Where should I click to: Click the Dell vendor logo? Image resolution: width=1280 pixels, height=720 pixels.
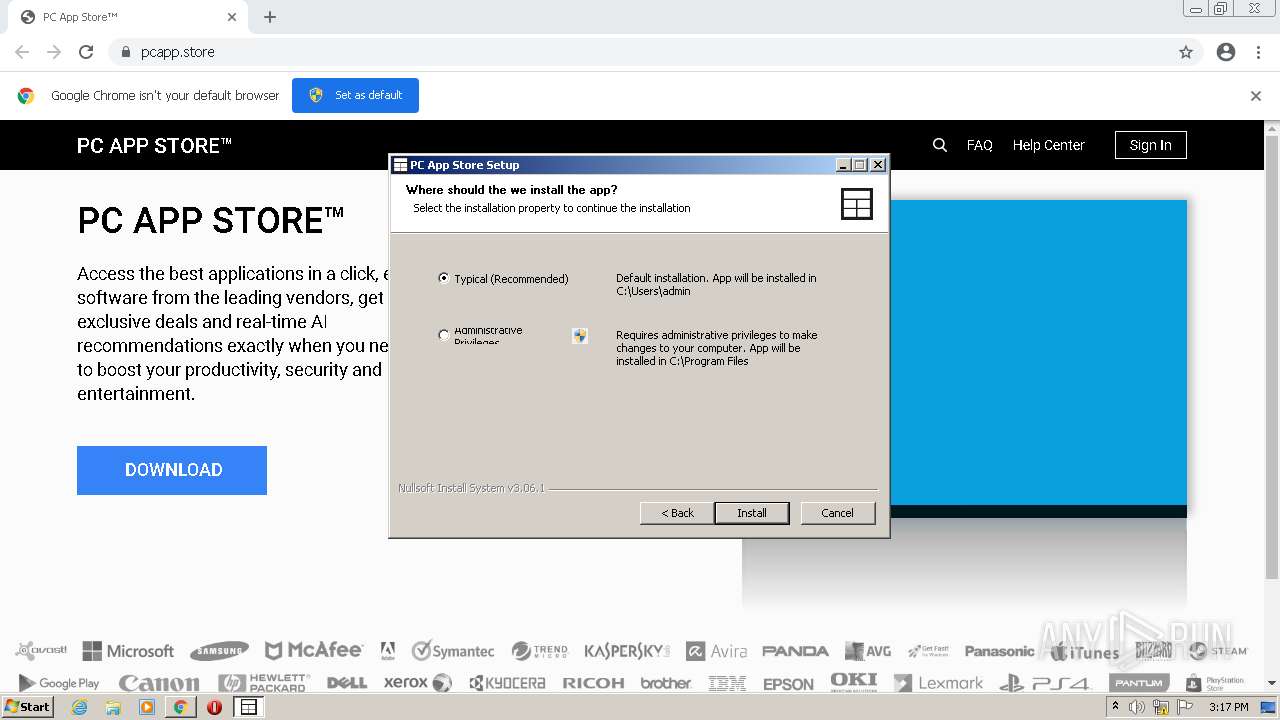click(x=347, y=683)
